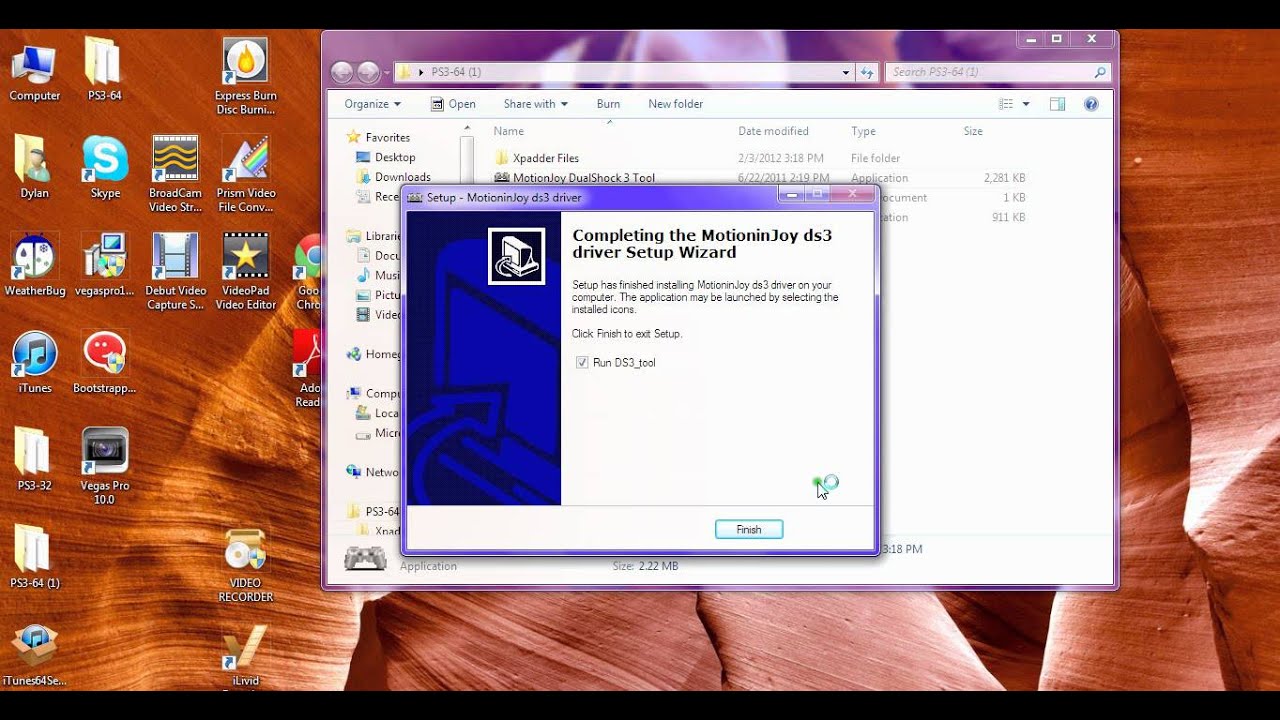Image resolution: width=1280 pixels, height=720 pixels.
Task: Launch iTunes from the desktop
Action: (34, 362)
